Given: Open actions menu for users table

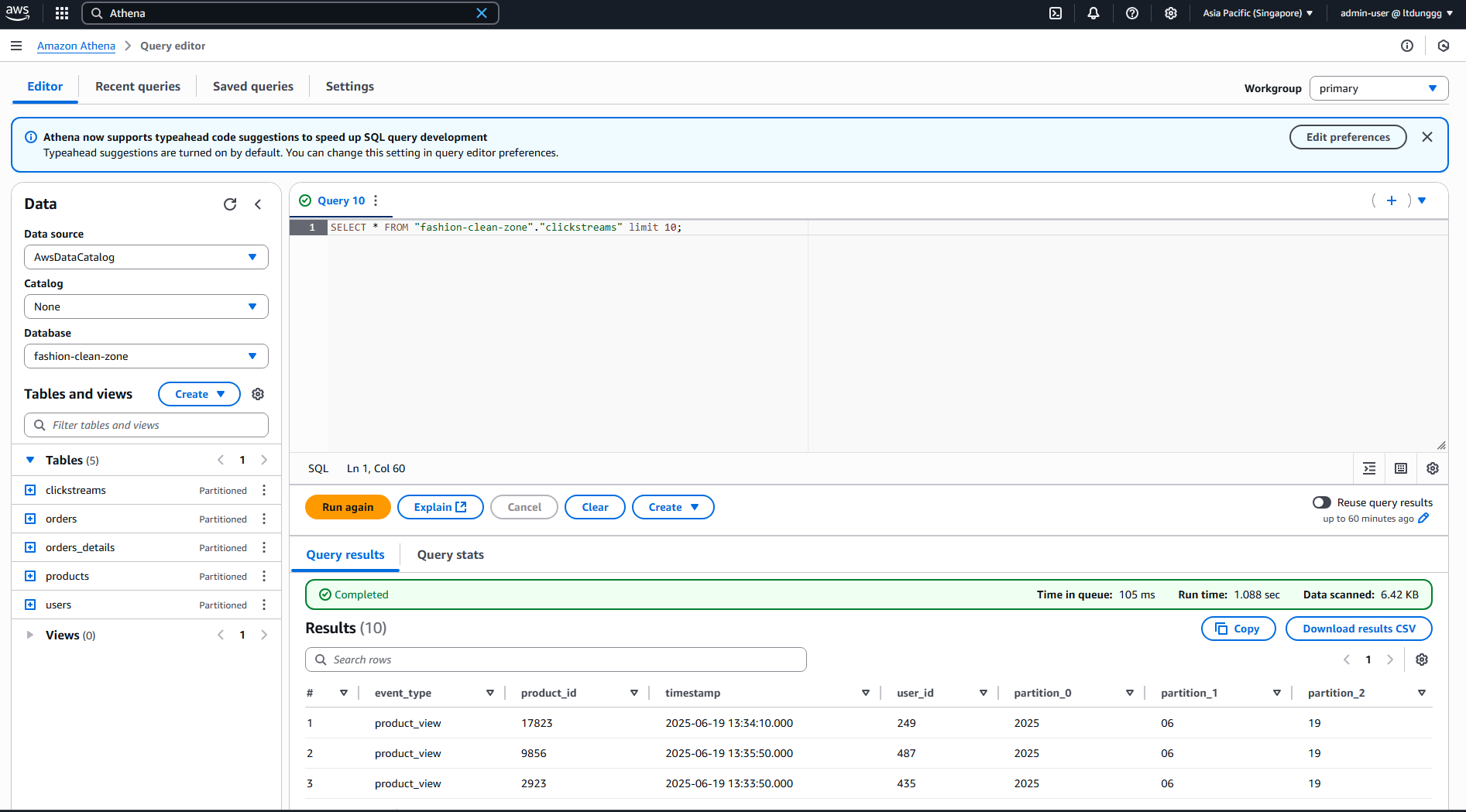Looking at the screenshot, I should coord(264,605).
